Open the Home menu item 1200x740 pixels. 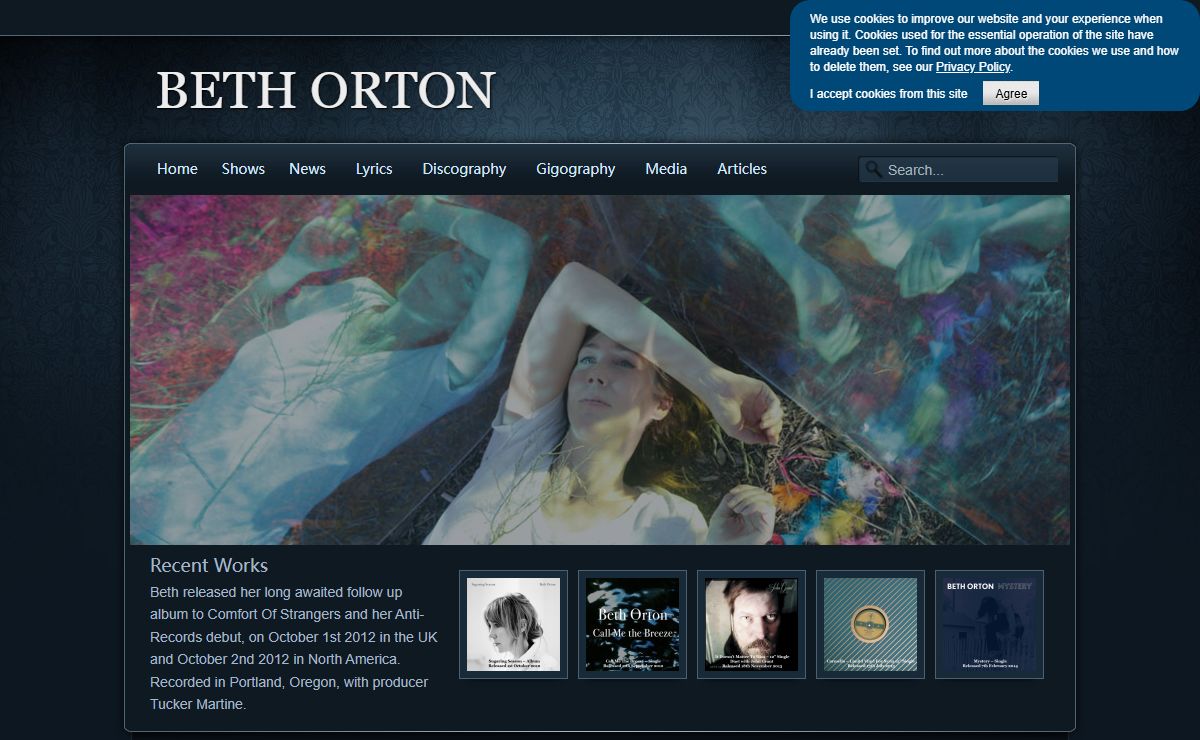pyautogui.click(x=177, y=169)
